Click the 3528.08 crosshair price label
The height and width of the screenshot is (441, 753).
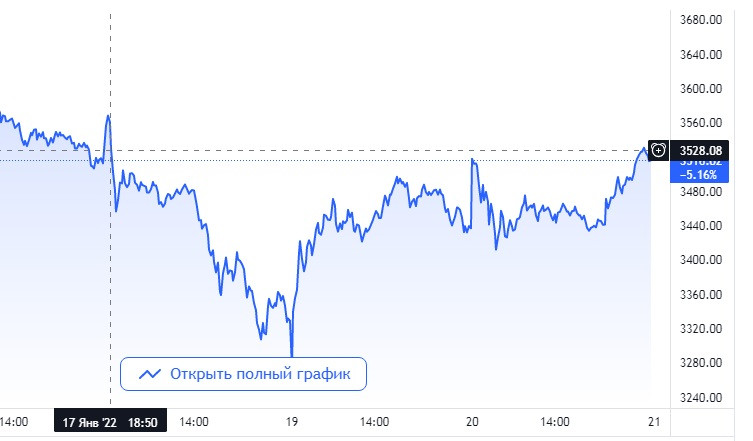click(x=700, y=151)
